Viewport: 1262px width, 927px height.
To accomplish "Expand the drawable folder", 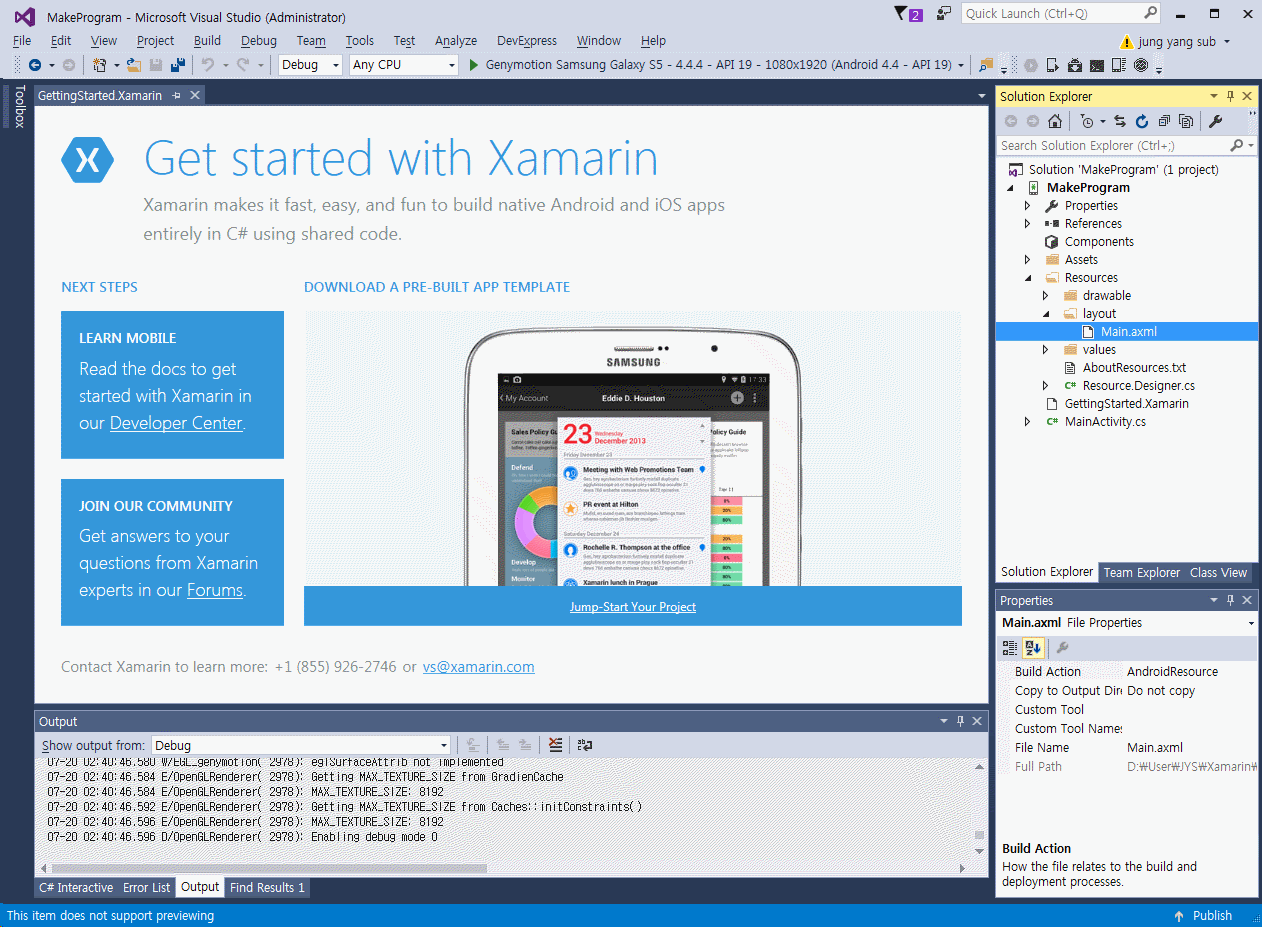I will [x=1045, y=296].
